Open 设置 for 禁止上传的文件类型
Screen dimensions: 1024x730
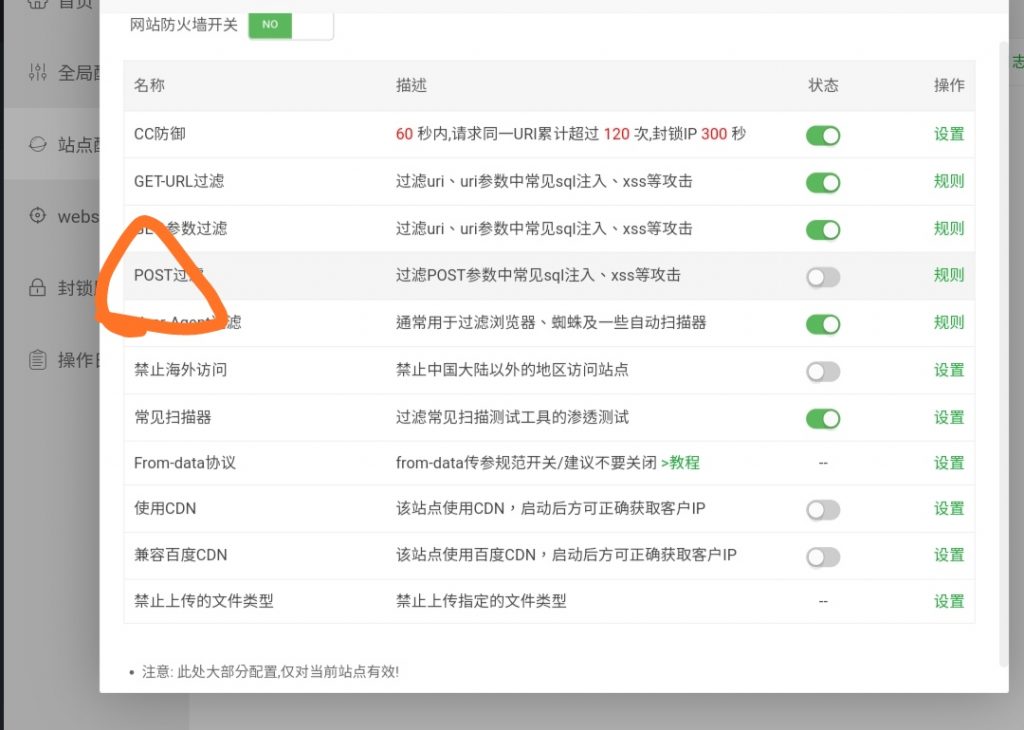(x=948, y=601)
